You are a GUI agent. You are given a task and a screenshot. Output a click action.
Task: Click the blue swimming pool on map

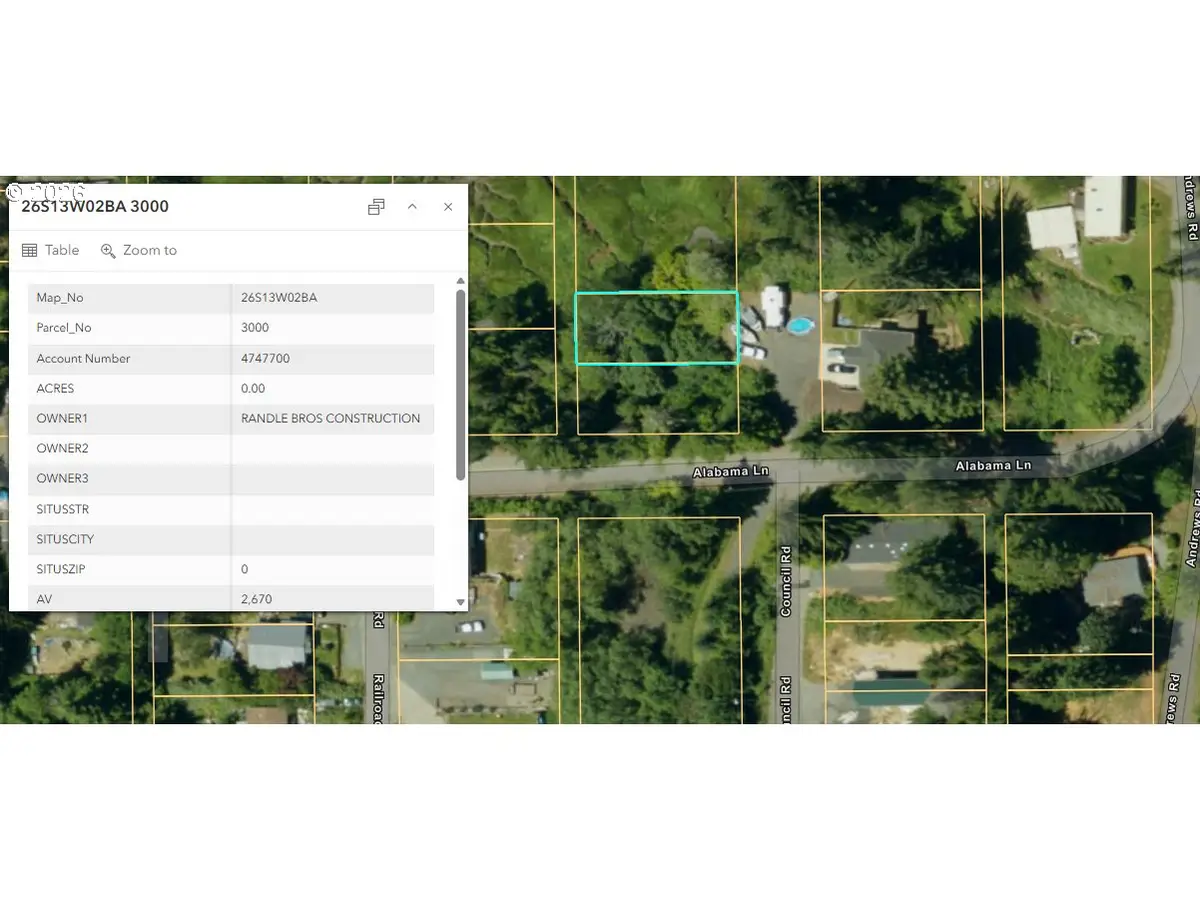pos(799,326)
